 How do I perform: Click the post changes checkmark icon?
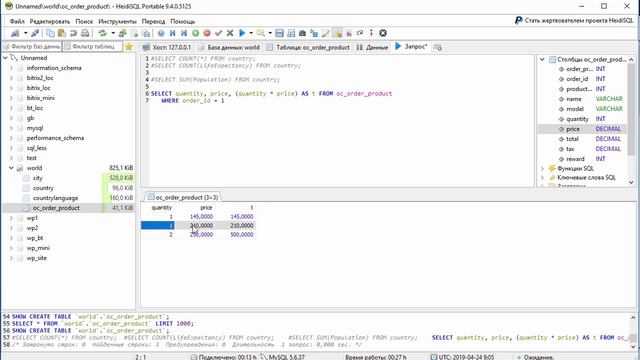point(218,33)
